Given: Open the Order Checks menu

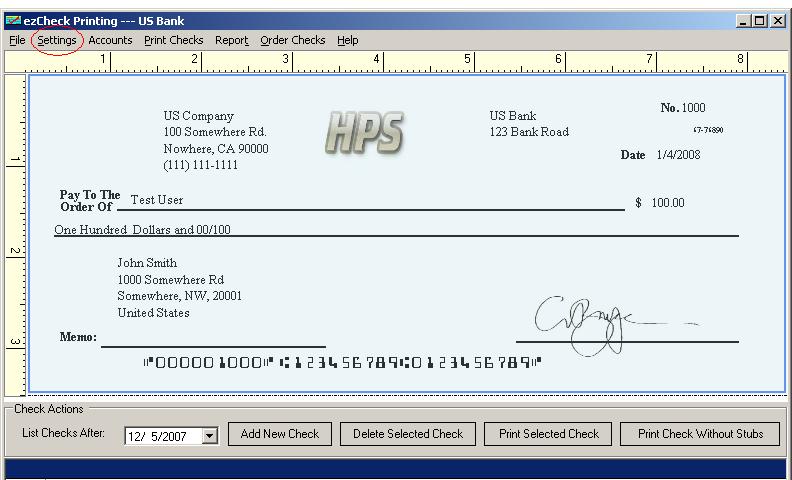Looking at the screenshot, I should click(293, 40).
